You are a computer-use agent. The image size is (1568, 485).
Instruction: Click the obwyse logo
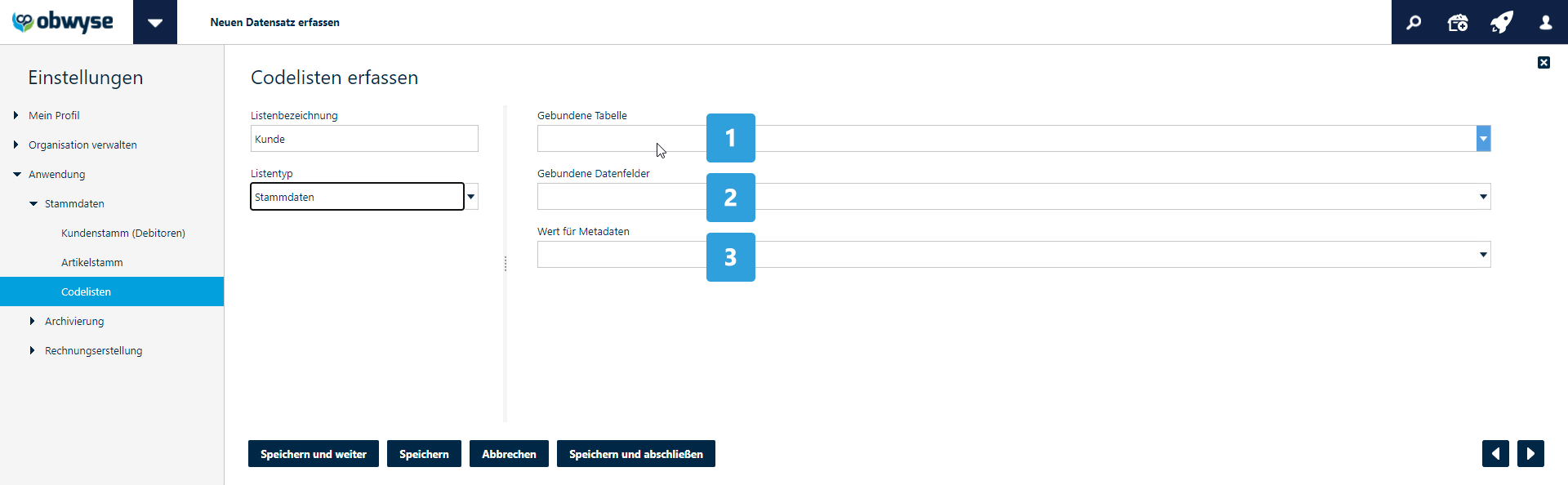[x=63, y=22]
